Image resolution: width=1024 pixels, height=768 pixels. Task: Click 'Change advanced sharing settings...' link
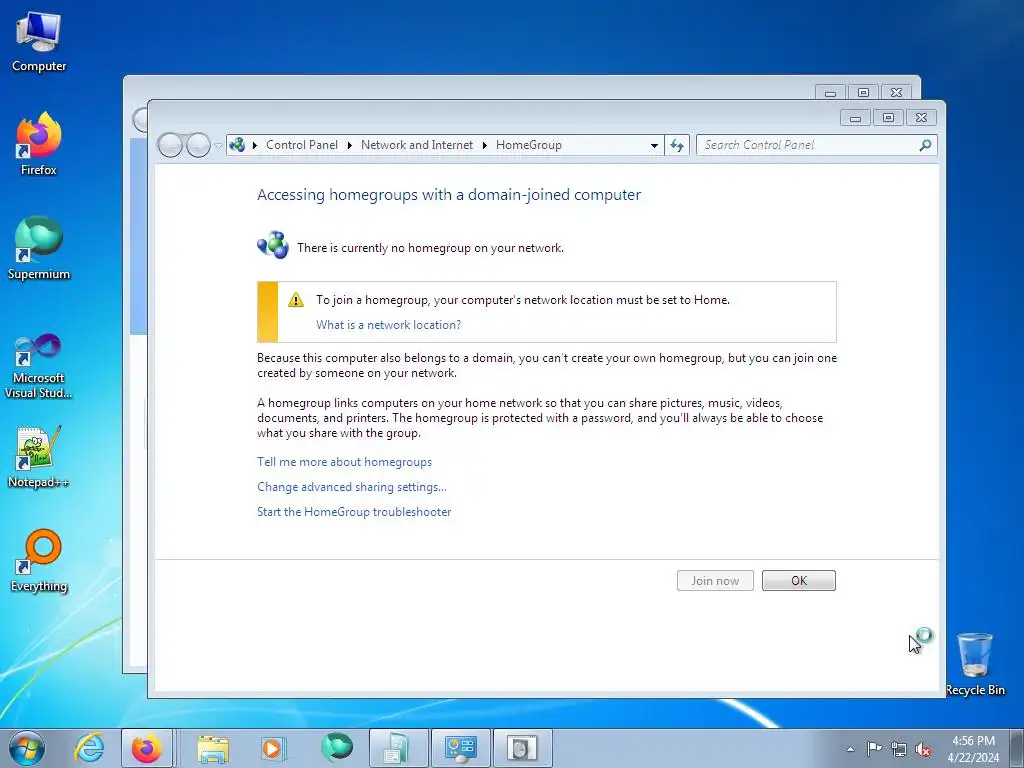click(x=352, y=487)
